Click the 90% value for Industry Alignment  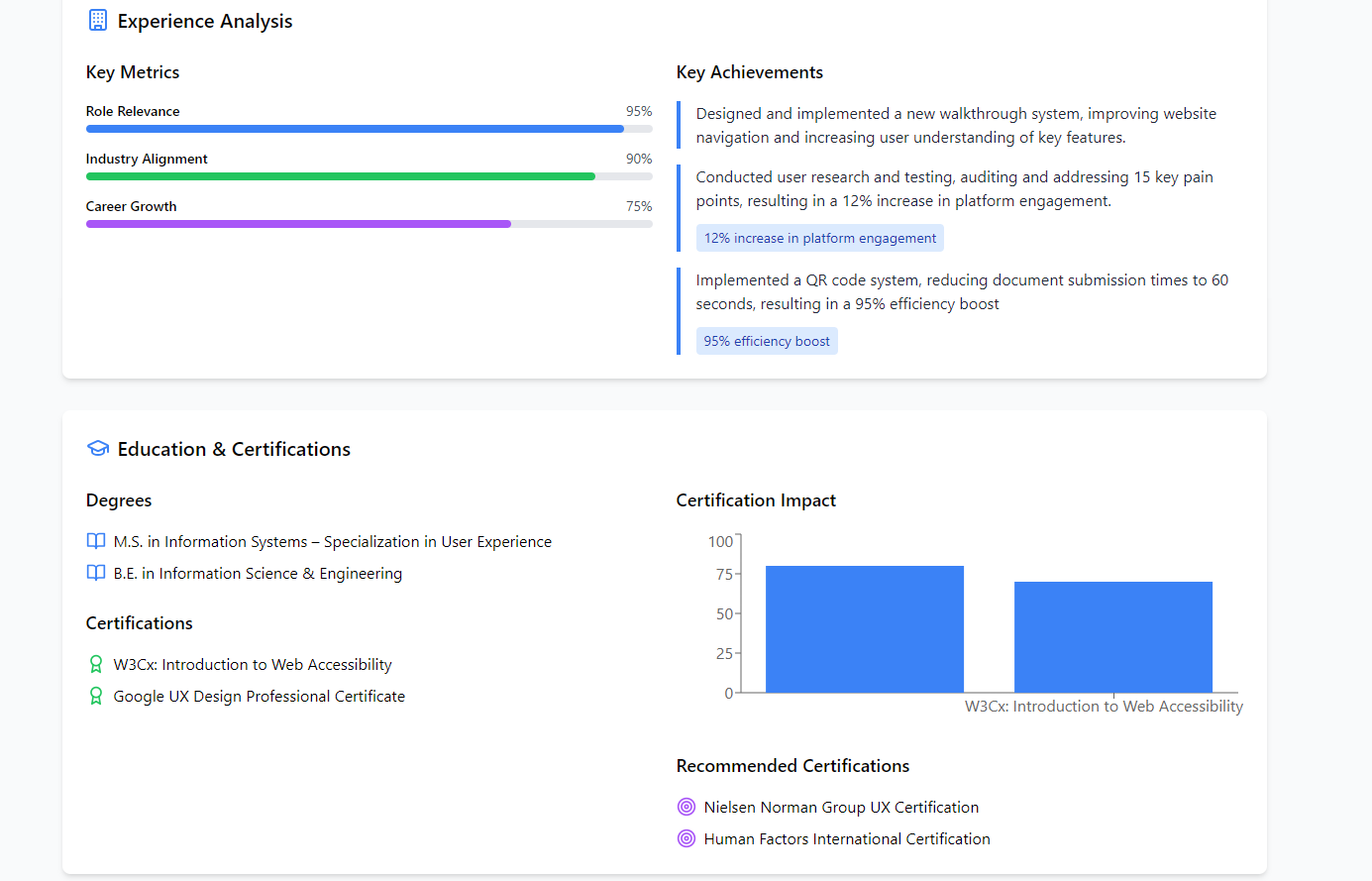(639, 159)
